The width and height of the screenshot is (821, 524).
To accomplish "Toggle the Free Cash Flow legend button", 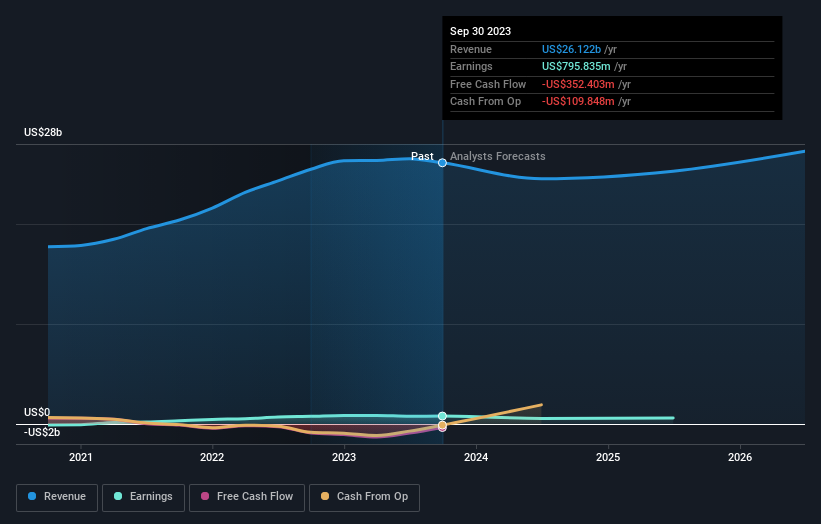I will (247, 497).
